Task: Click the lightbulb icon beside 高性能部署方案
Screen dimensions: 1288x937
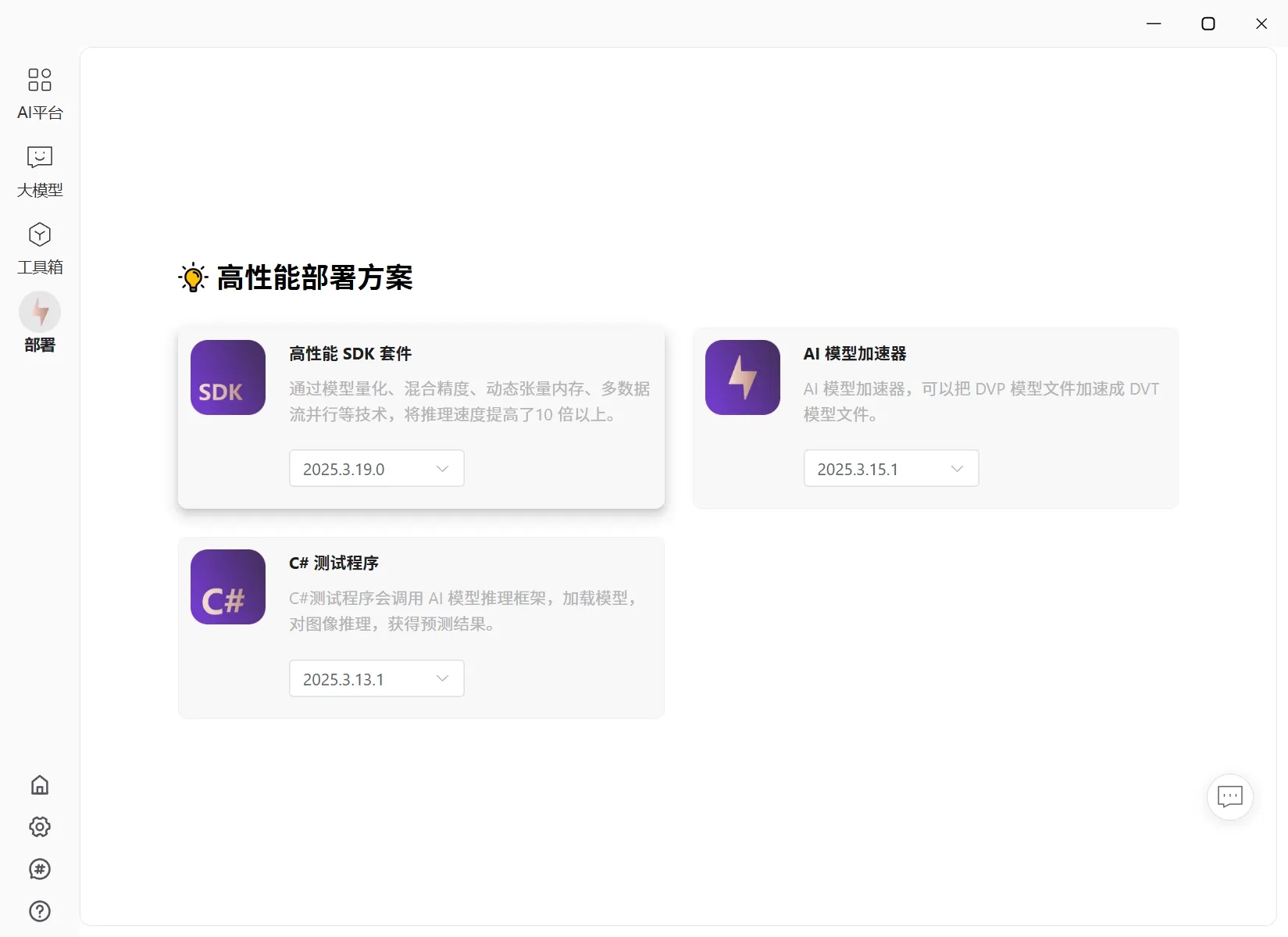Action: [x=193, y=277]
